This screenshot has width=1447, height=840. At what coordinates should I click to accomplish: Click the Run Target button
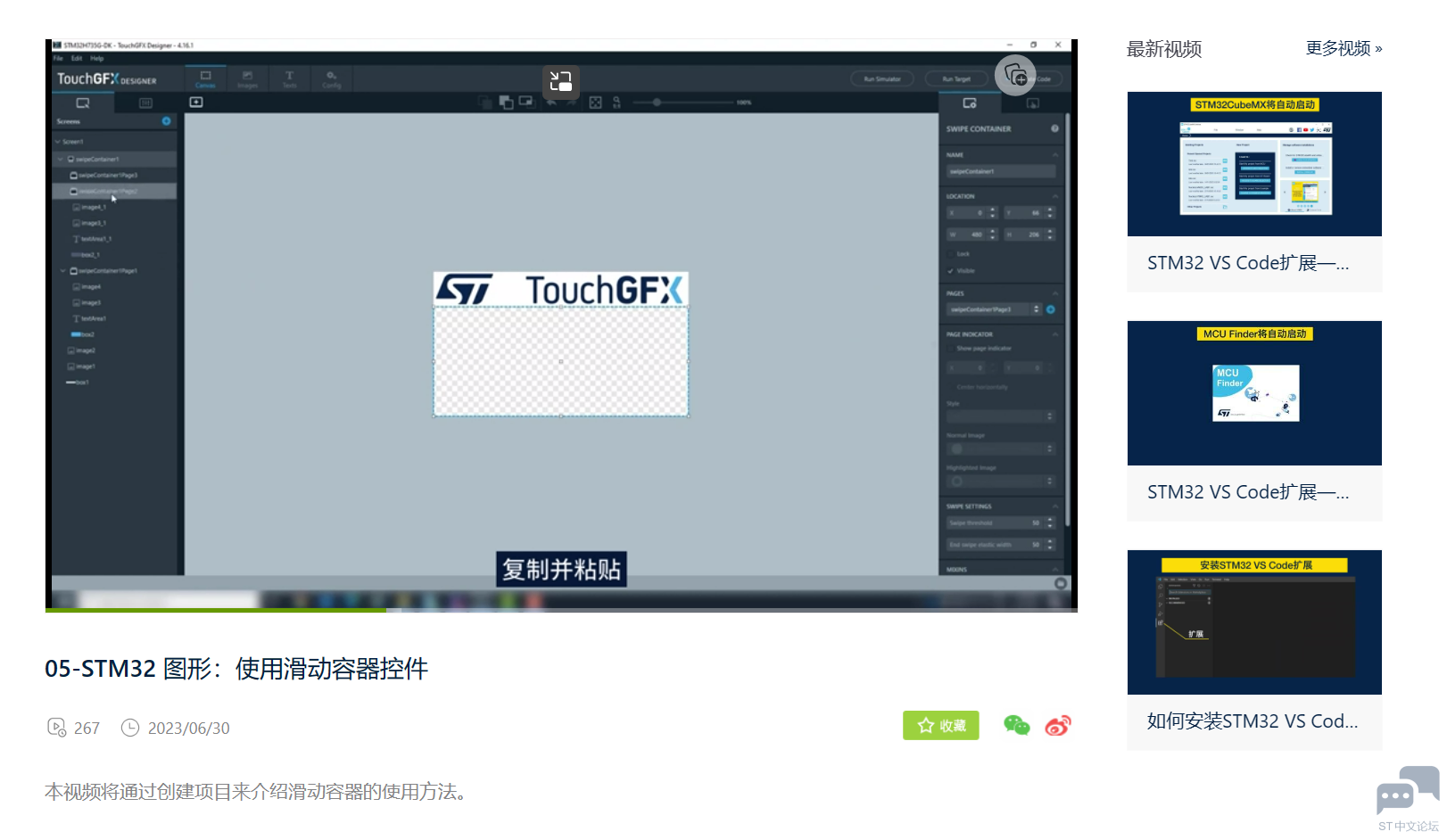click(x=955, y=78)
